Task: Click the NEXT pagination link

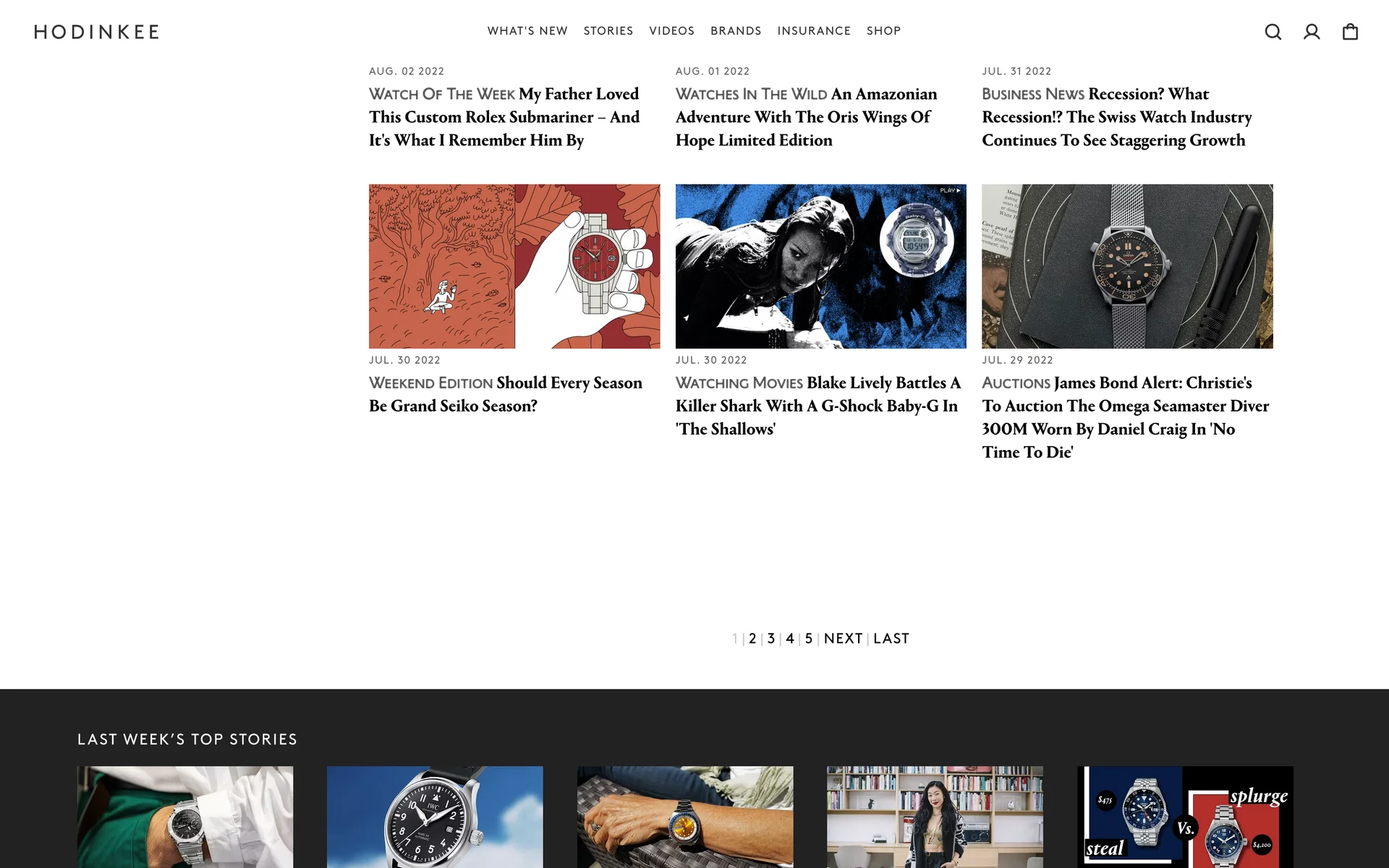Action: click(843, 639)
